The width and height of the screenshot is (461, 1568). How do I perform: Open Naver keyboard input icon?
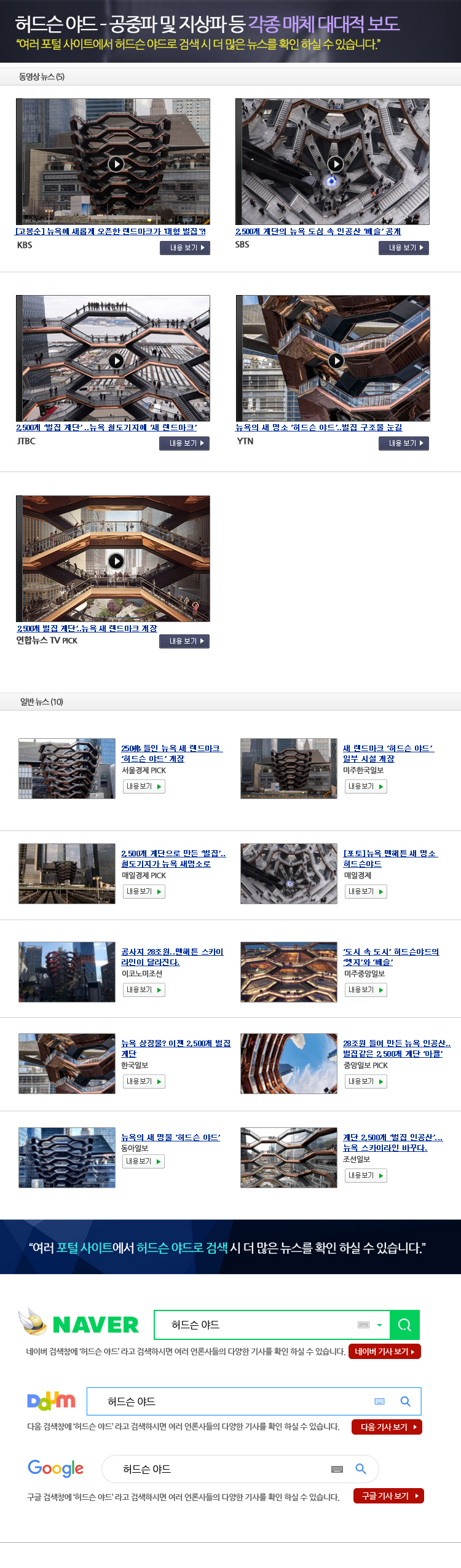coord(364,1325)
